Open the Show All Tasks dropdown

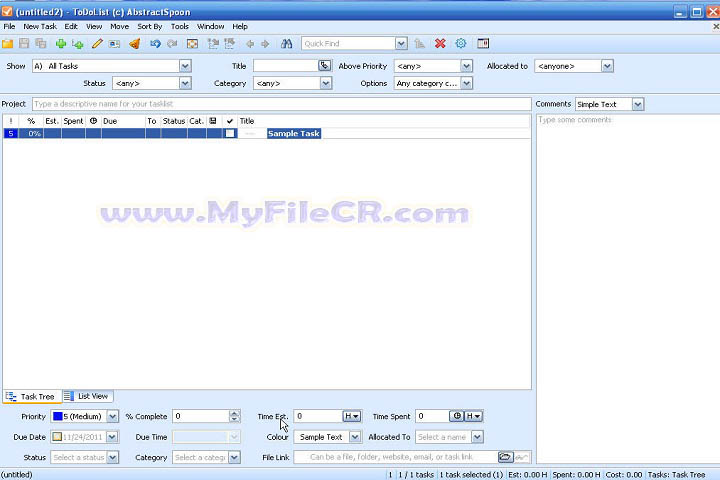(185, 66)
